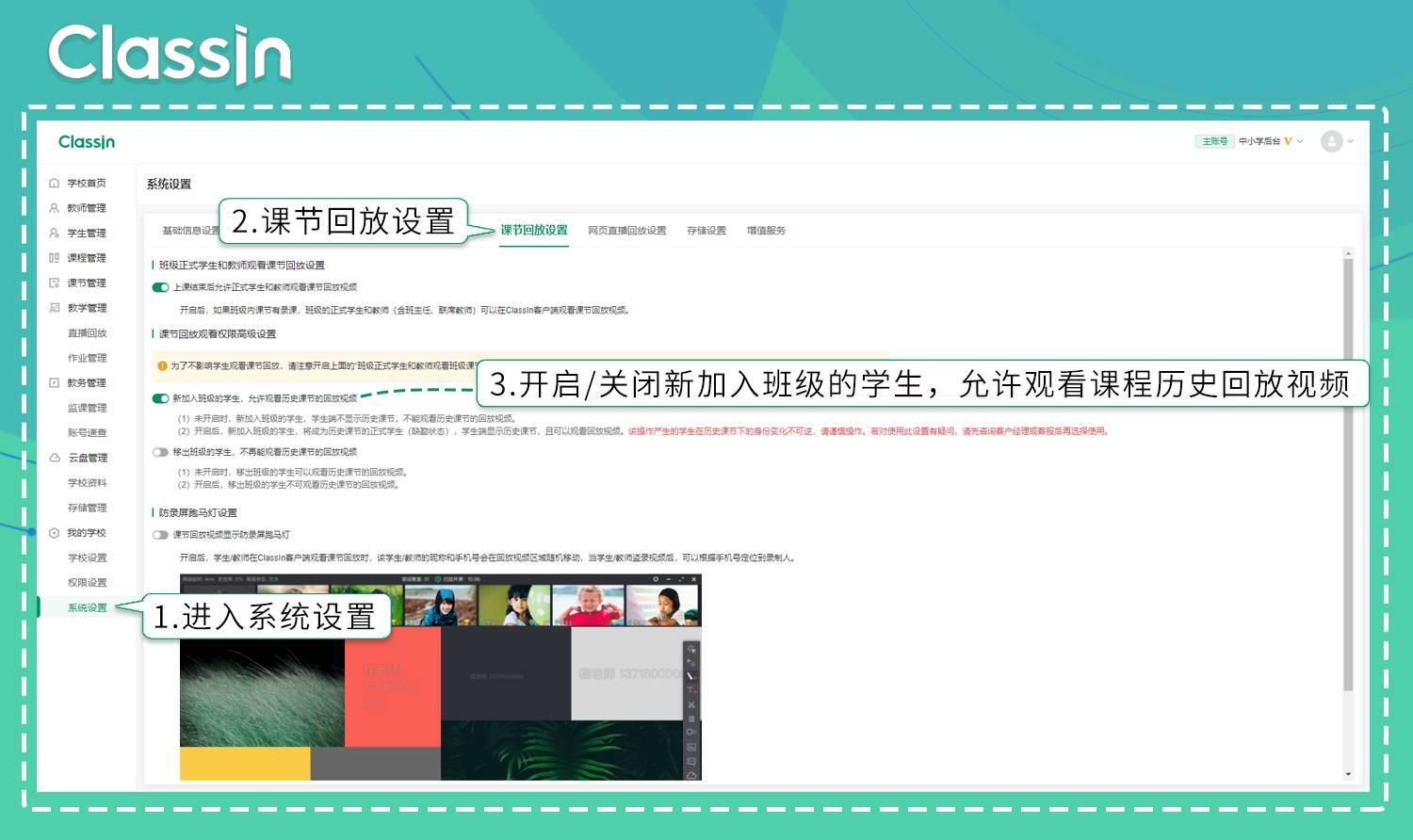This screenshot has height=840, width=1413.
Task: Select 系统设置 in the sidebar
Action: tap(87, 608)
